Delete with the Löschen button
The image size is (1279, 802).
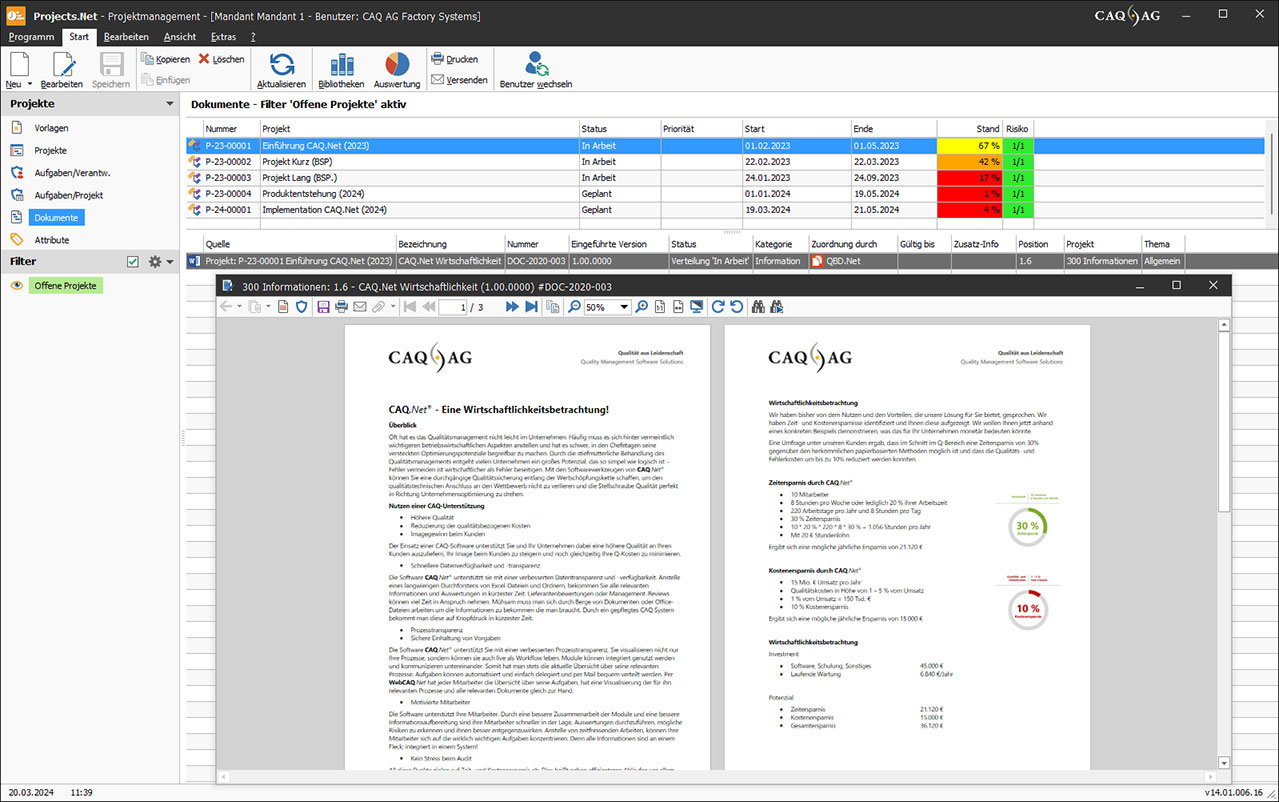pyautogui.click(x=221, y=59)
